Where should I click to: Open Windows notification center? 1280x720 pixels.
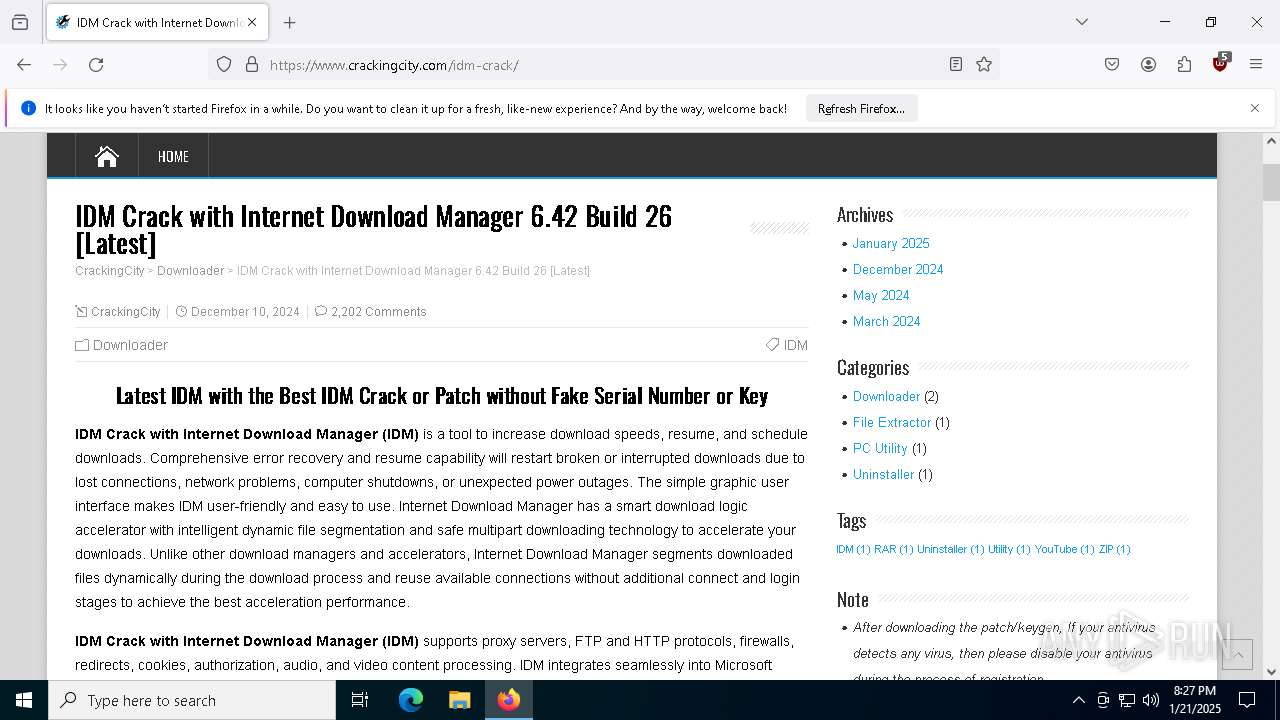[1247, 700]
